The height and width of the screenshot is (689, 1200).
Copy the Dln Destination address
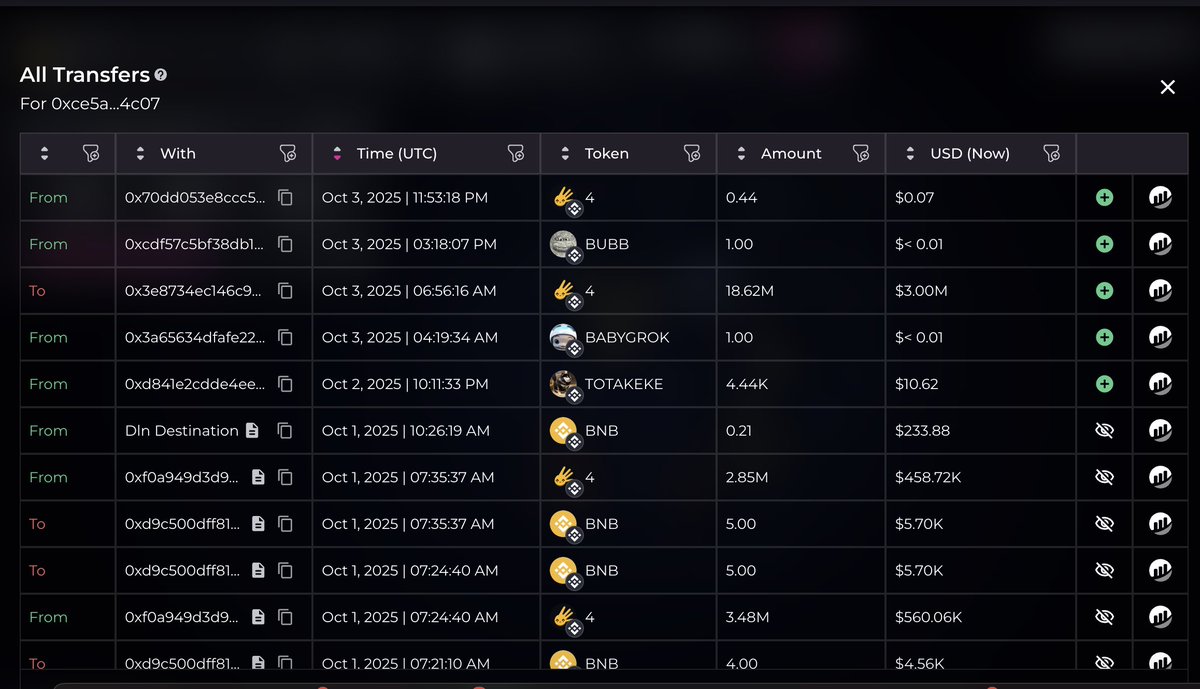tap(286, 431)
